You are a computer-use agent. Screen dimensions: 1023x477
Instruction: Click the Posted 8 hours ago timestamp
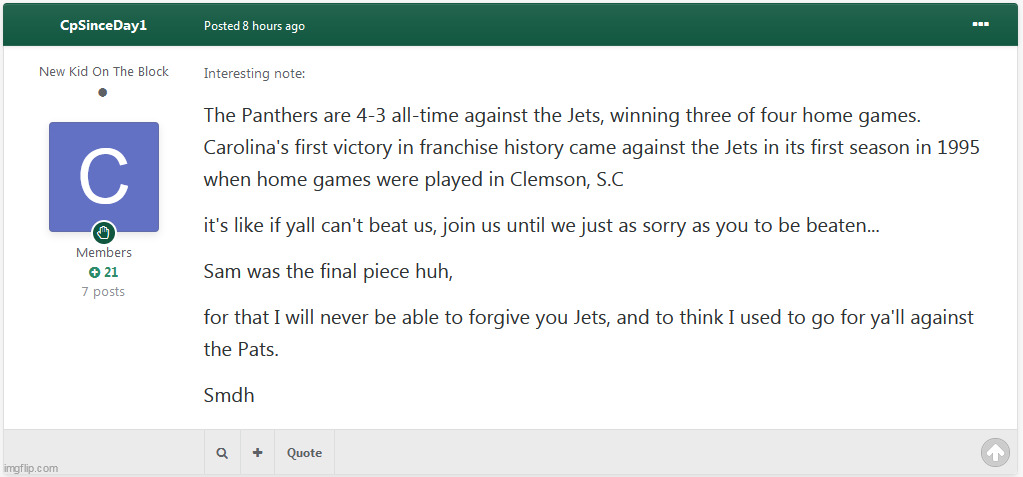coord(254,26)
